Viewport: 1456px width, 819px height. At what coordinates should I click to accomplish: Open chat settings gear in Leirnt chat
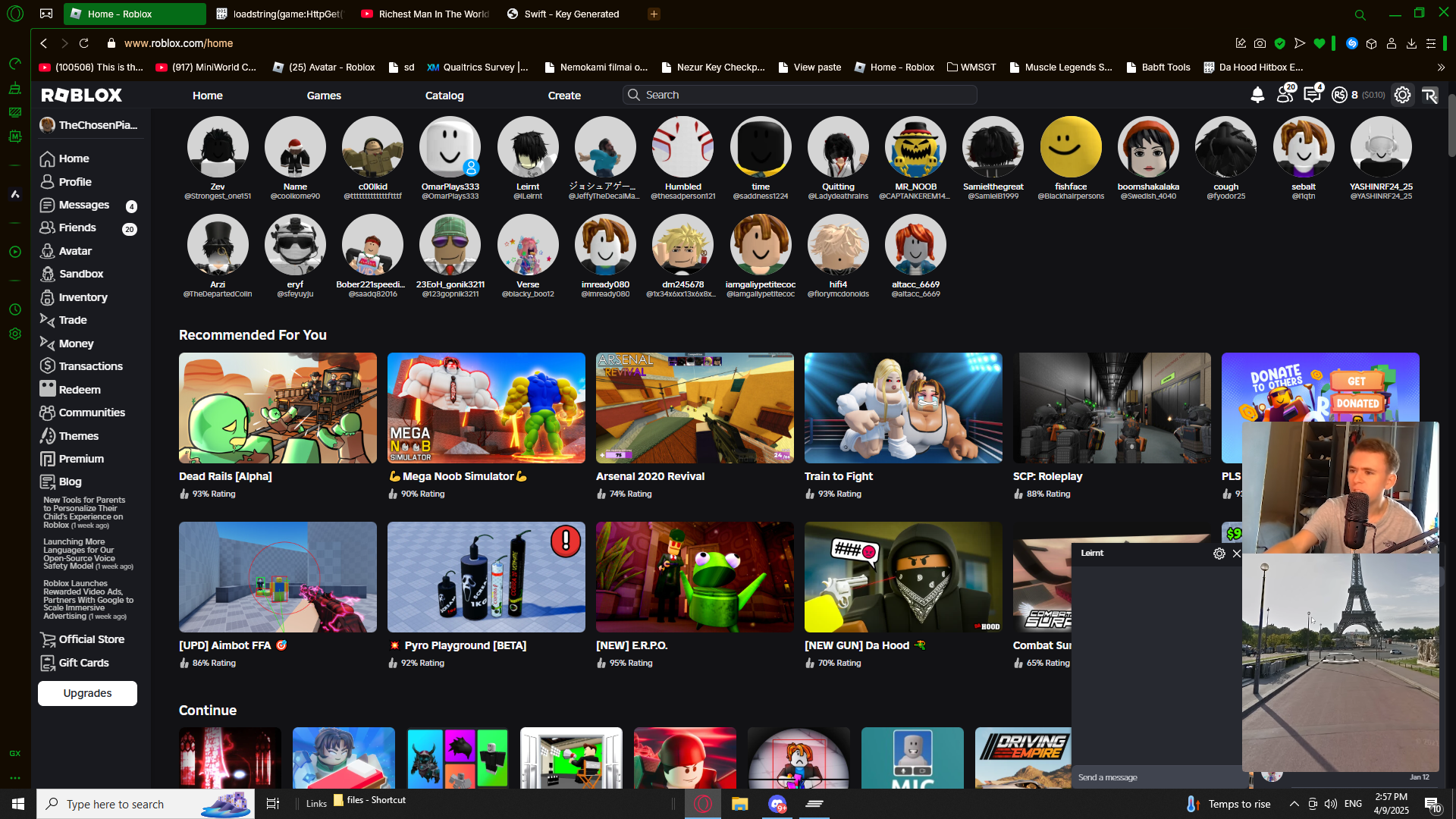(1219, 554)
